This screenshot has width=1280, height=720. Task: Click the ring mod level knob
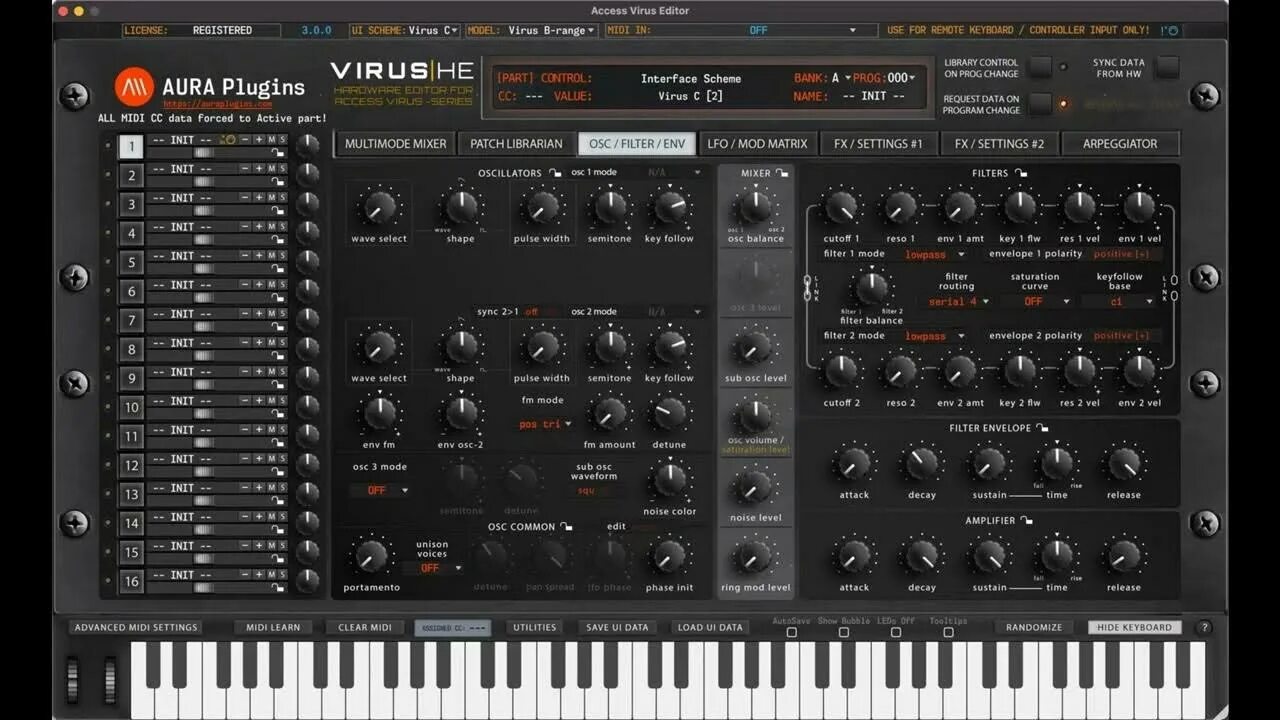coord(754,557)
